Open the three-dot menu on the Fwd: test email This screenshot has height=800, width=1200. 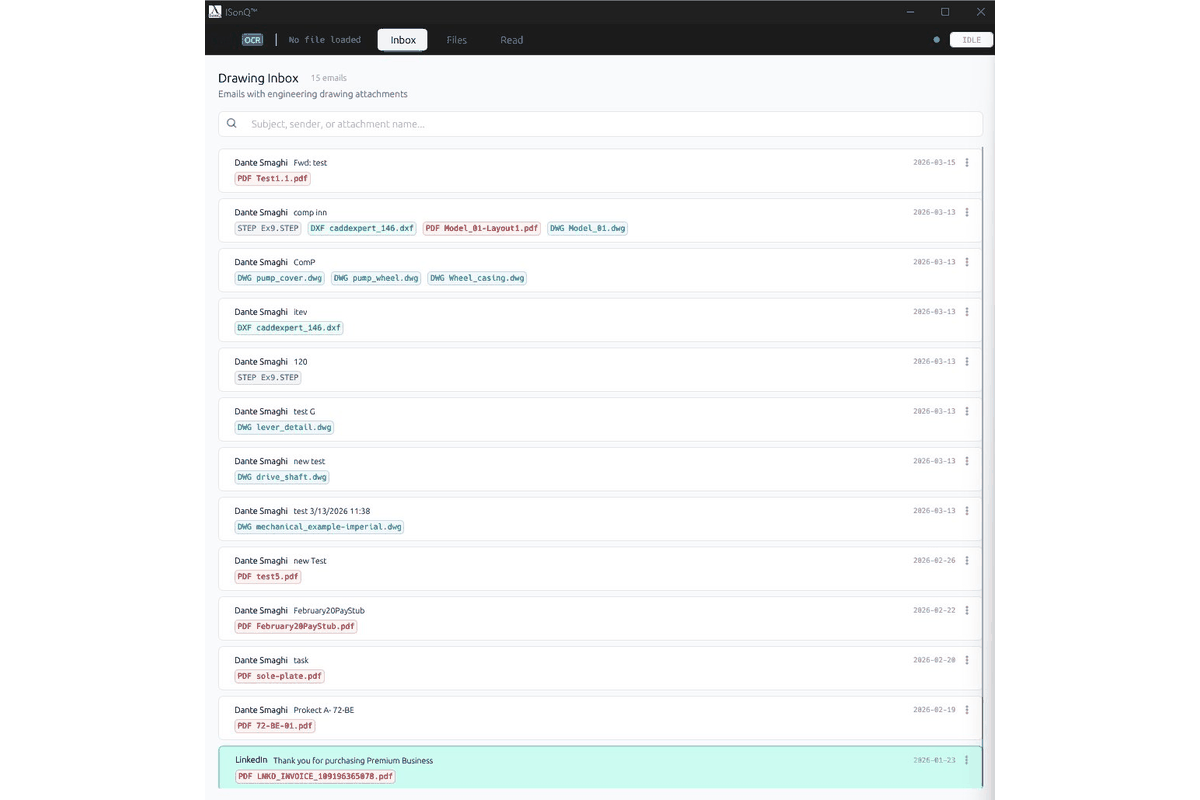point(966,161)
